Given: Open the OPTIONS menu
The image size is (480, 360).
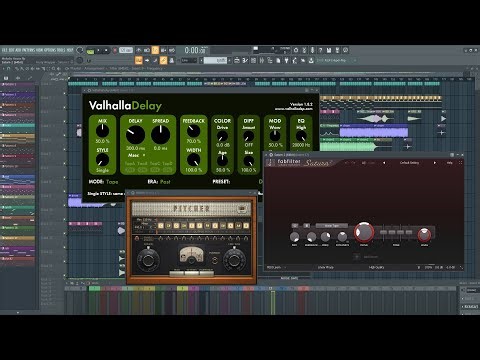Looking at the screenshot, I should (x=50, y=50).
